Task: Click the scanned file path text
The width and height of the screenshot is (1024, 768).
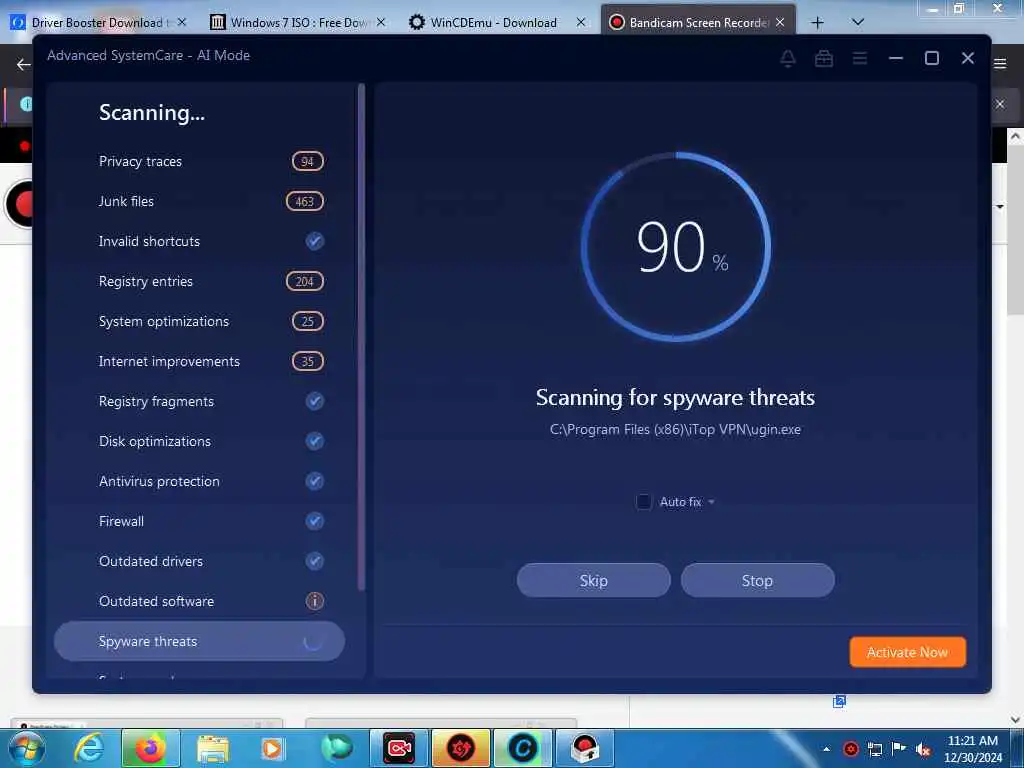Action: (675, 430)
